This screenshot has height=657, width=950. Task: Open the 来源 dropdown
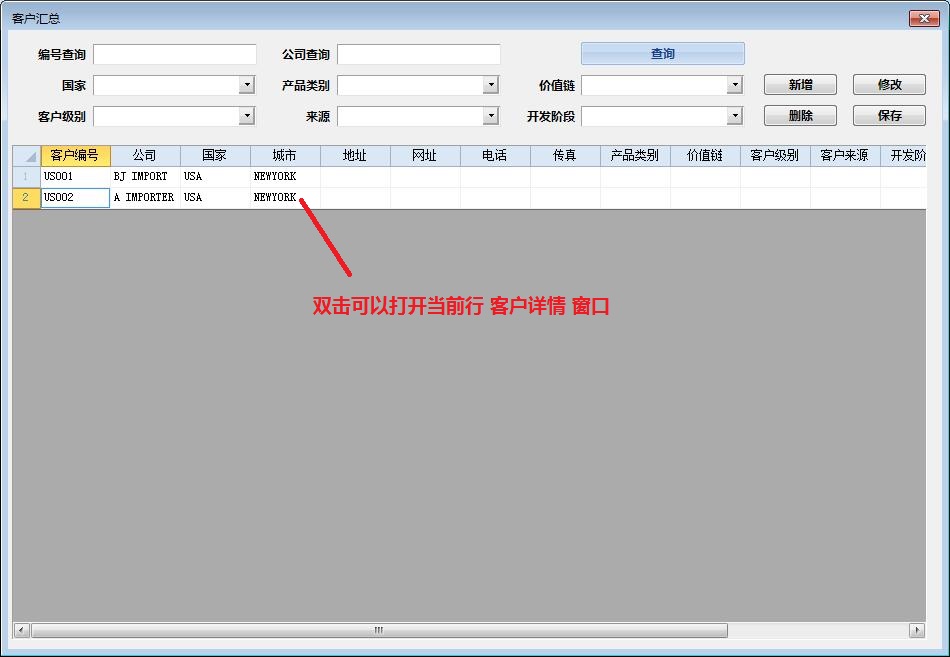(491, 116)
